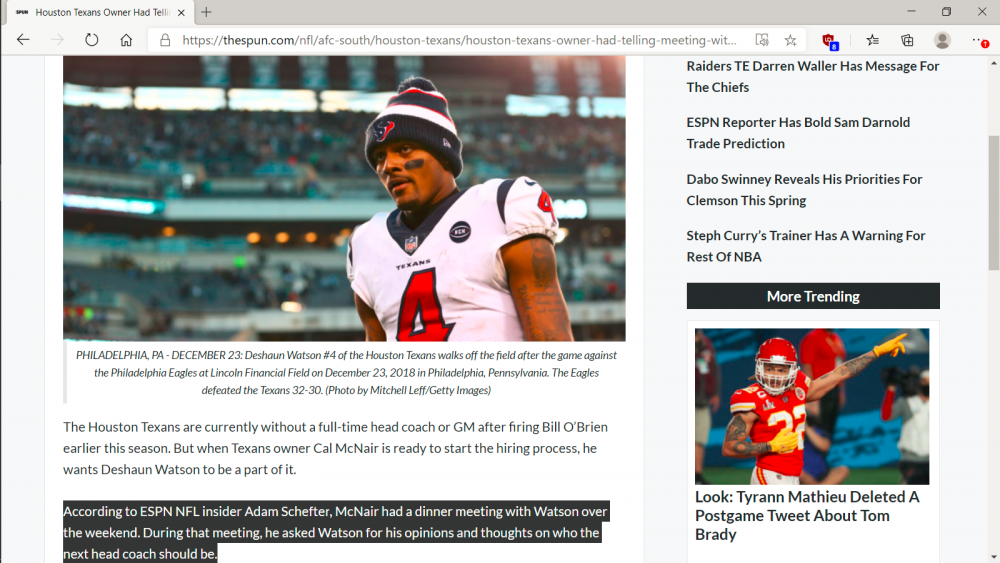Click the address bar URL field
1000x563 pixels.
click(x=460, y=41)
